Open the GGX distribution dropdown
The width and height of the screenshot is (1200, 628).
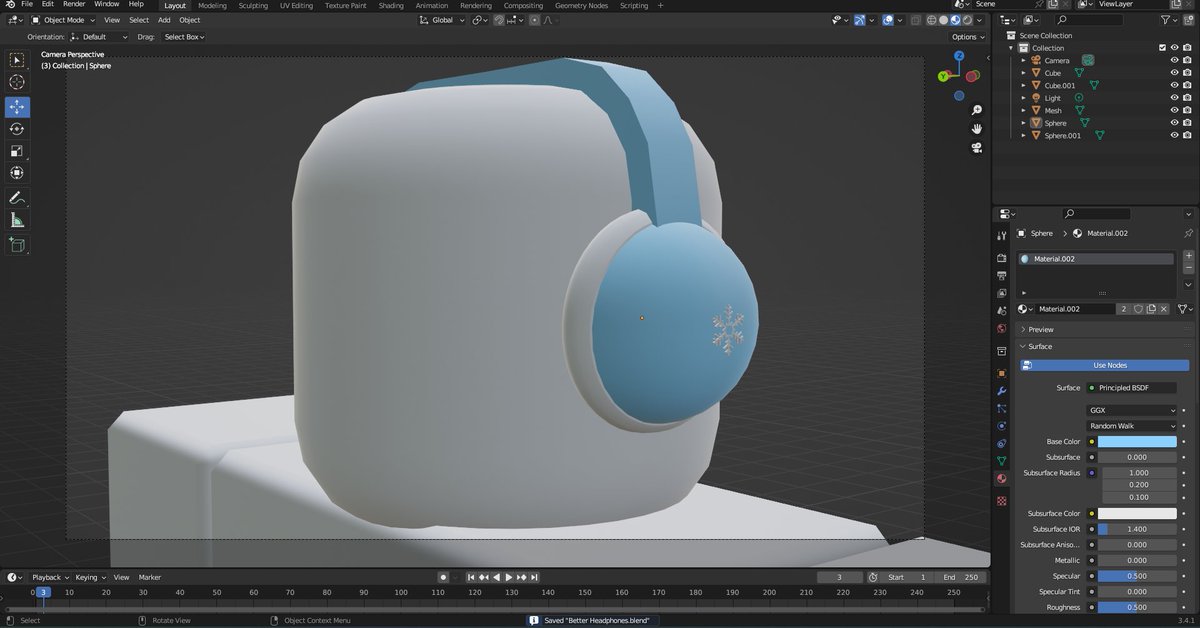1132,410
